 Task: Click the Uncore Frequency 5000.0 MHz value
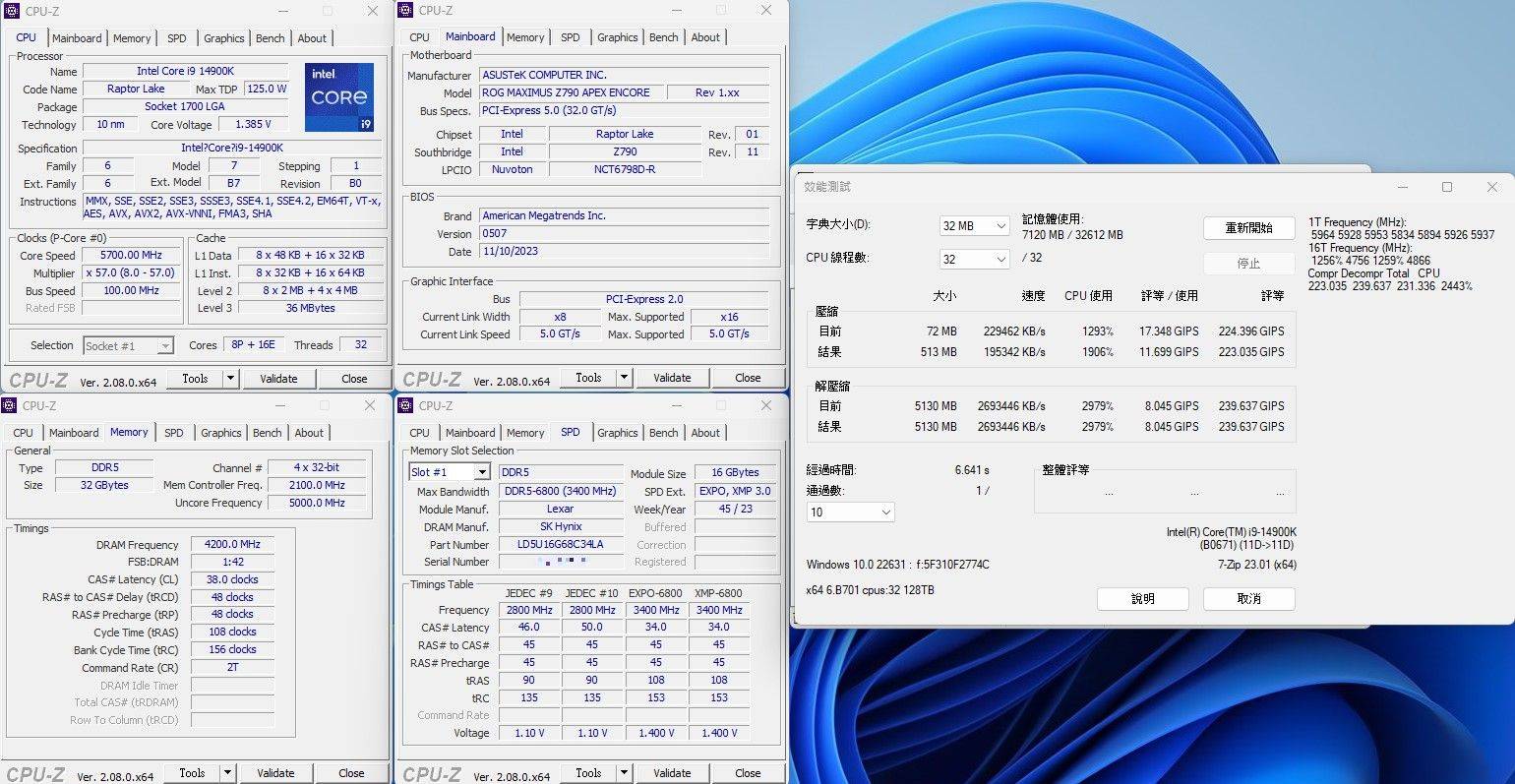(317, 503)
